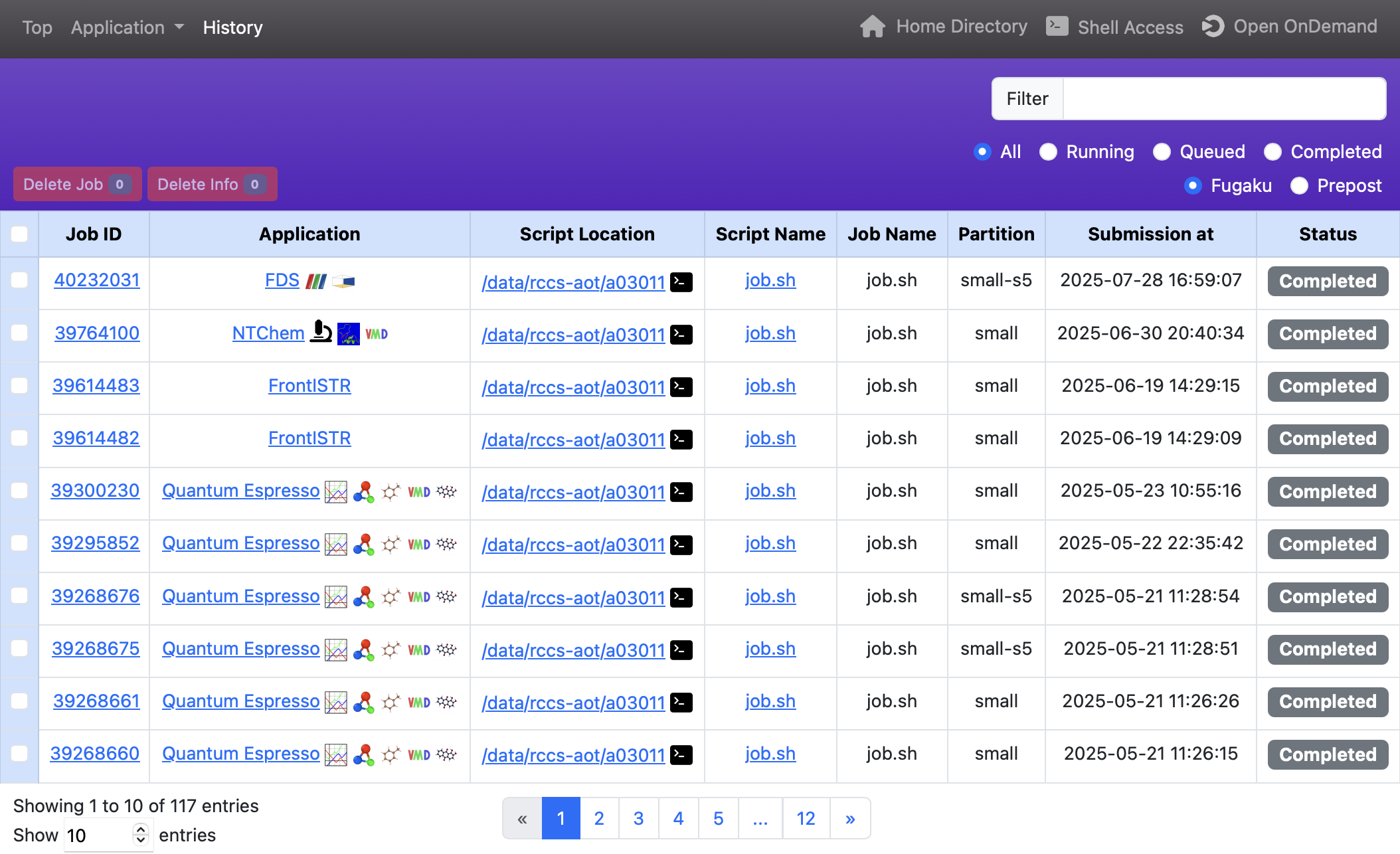Select the Prepost radio button
Viewport: 1400px width, 854px height.
coord(1299,186)
